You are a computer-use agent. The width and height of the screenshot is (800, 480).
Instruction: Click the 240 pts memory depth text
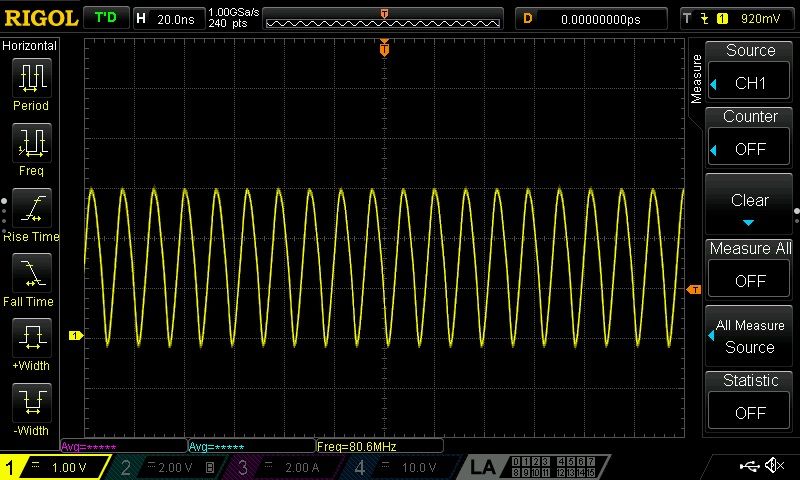[x=228, y=23]
